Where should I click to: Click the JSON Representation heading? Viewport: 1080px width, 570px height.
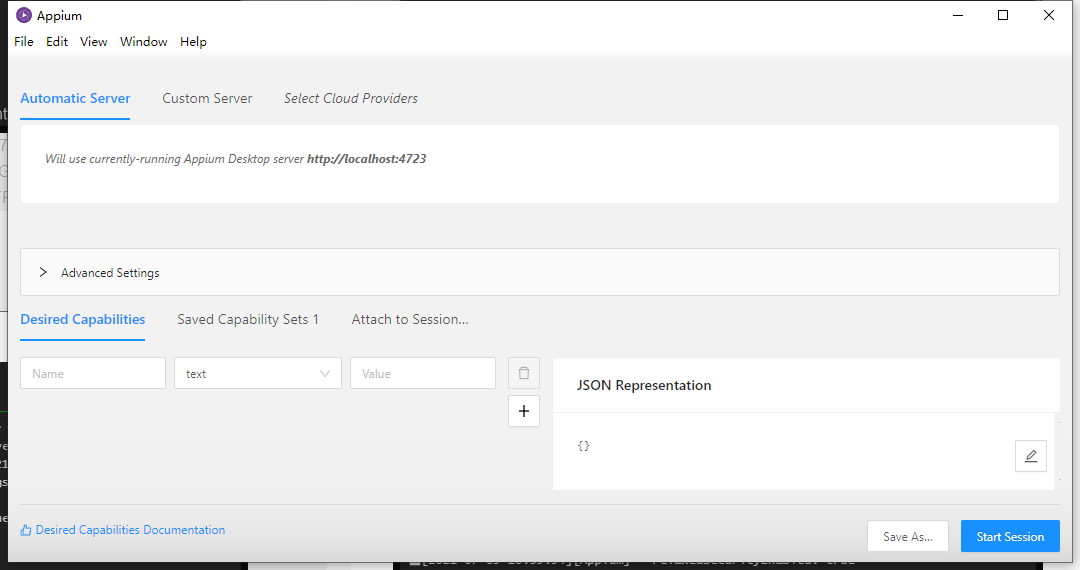coord(644,386)
